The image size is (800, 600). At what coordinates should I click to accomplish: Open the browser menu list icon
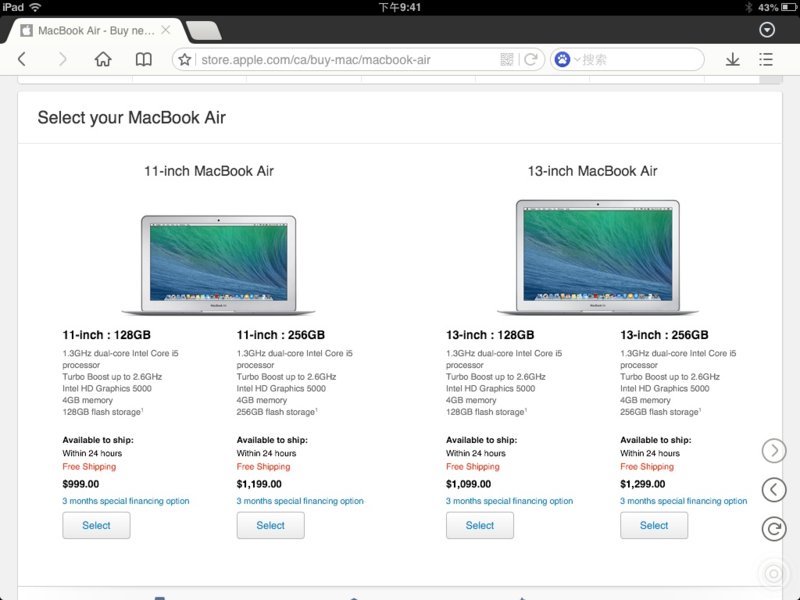(767, 60)
